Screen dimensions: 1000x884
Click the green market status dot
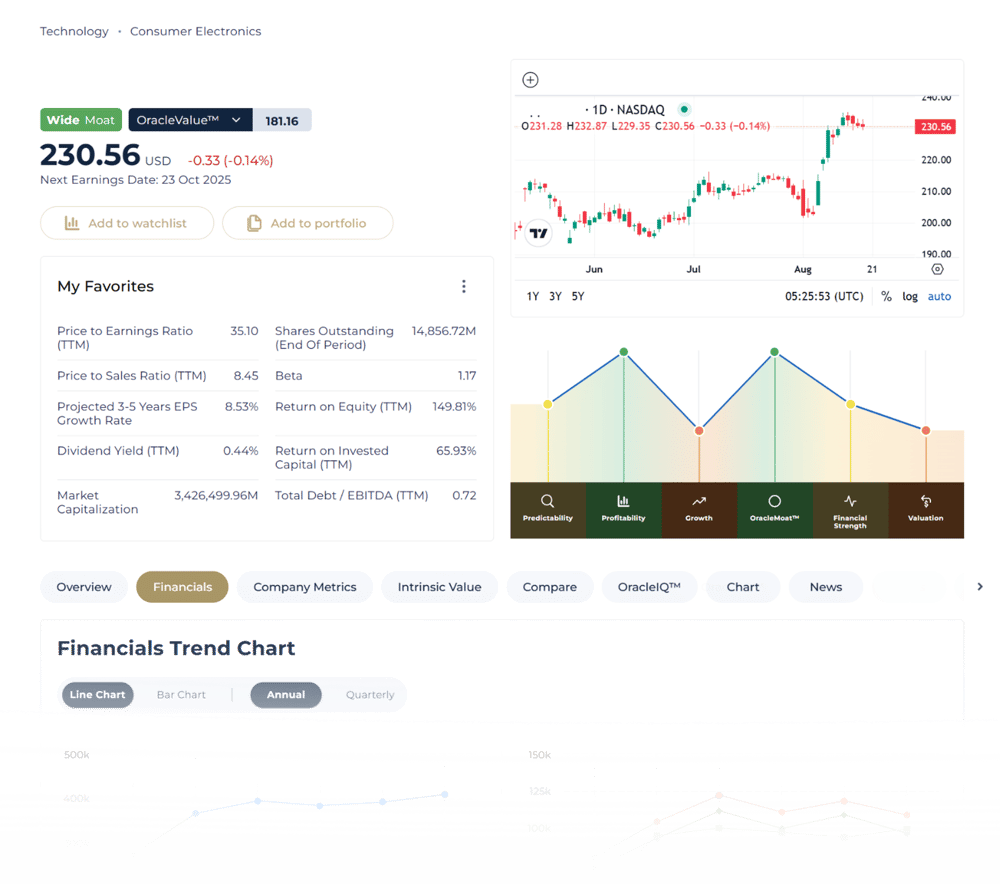pos(684,109)
